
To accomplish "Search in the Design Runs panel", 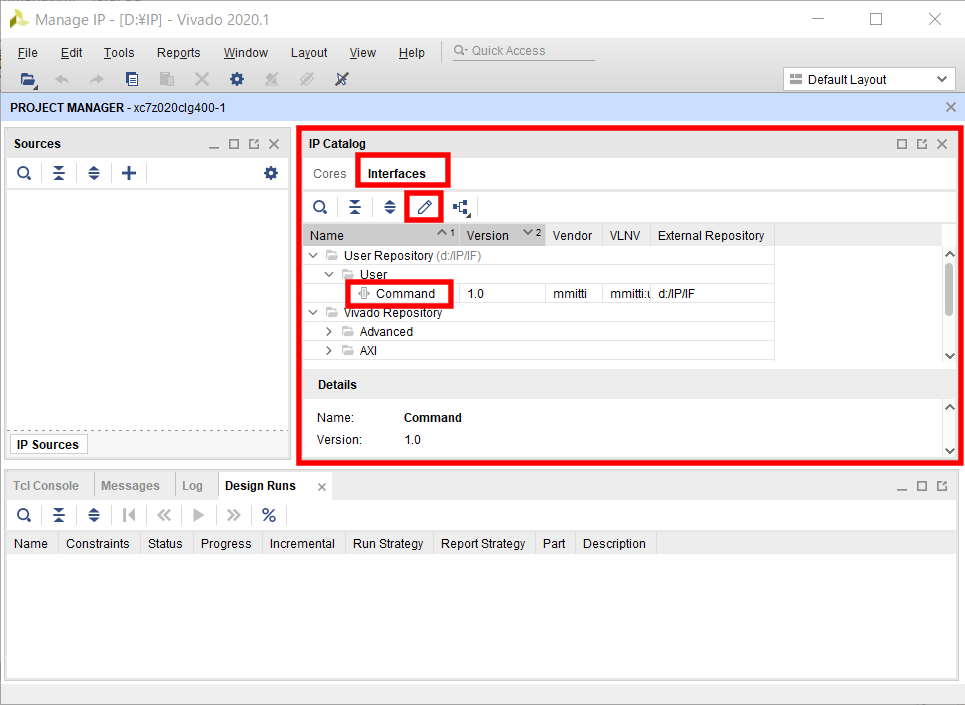I will pyautogui.click(x=24, y=516).
